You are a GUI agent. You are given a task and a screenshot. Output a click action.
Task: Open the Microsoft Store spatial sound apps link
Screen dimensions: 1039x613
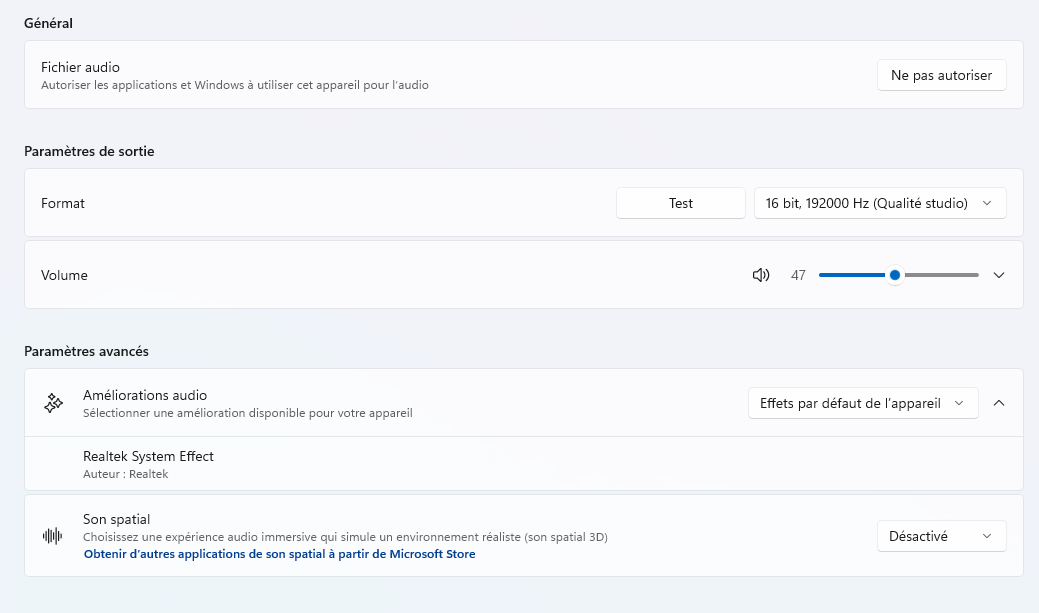point(279,554)
